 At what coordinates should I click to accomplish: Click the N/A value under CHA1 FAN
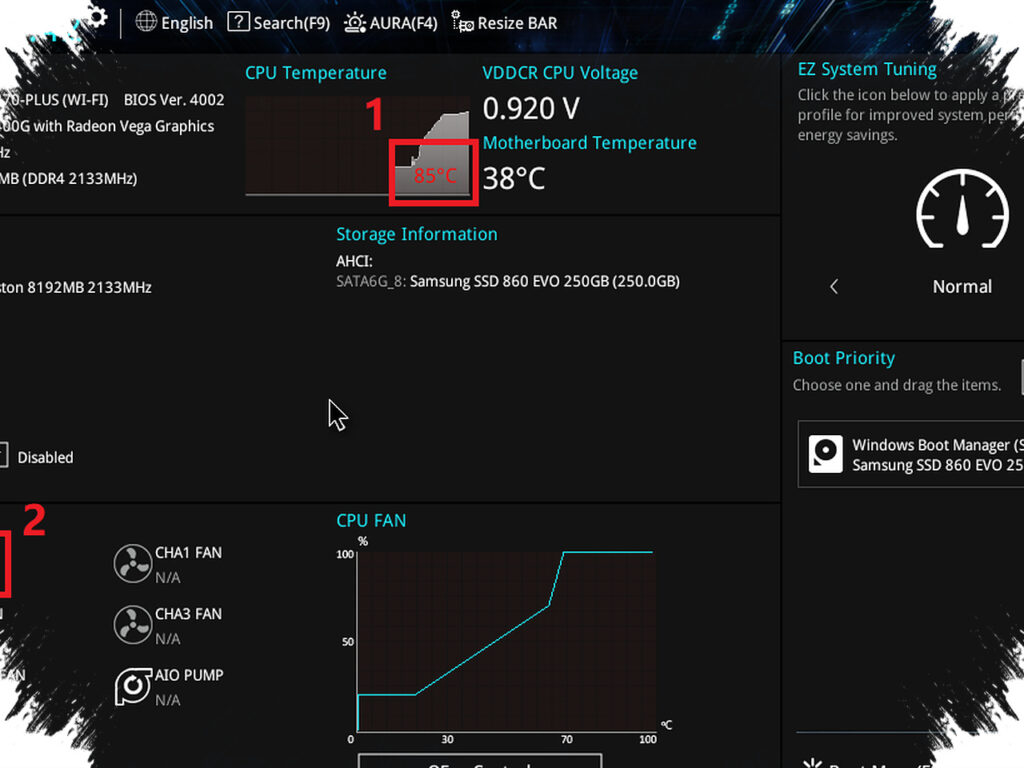coord(168,577)
